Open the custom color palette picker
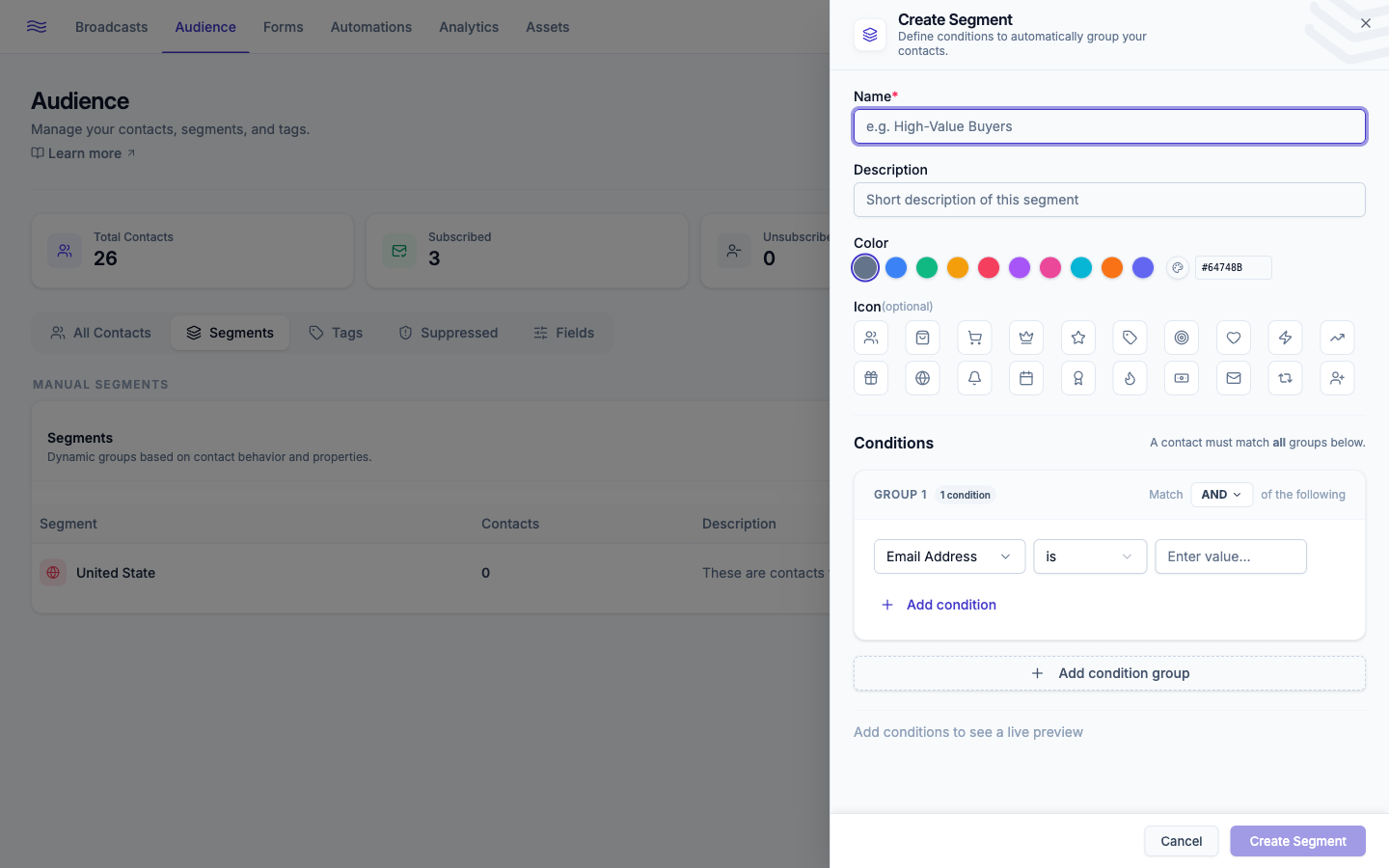 pyautogui.click(x=1177, y=268)
